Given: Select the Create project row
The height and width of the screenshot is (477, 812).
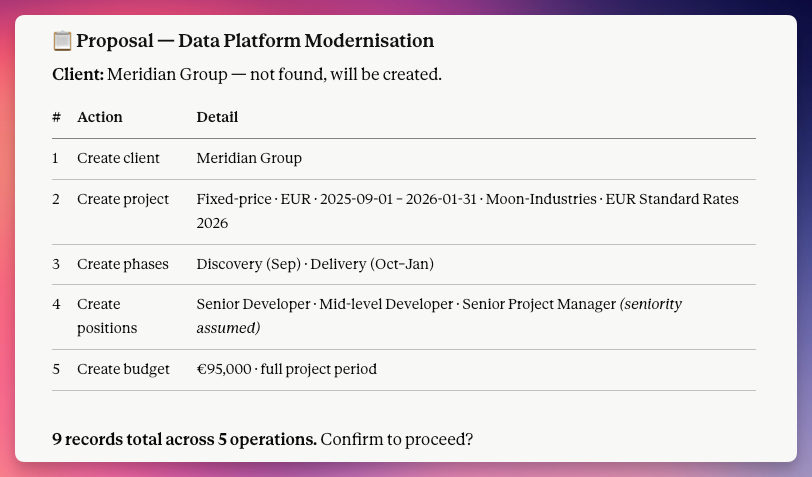Looking at the screenshot, I should click(x=404, y=211).
